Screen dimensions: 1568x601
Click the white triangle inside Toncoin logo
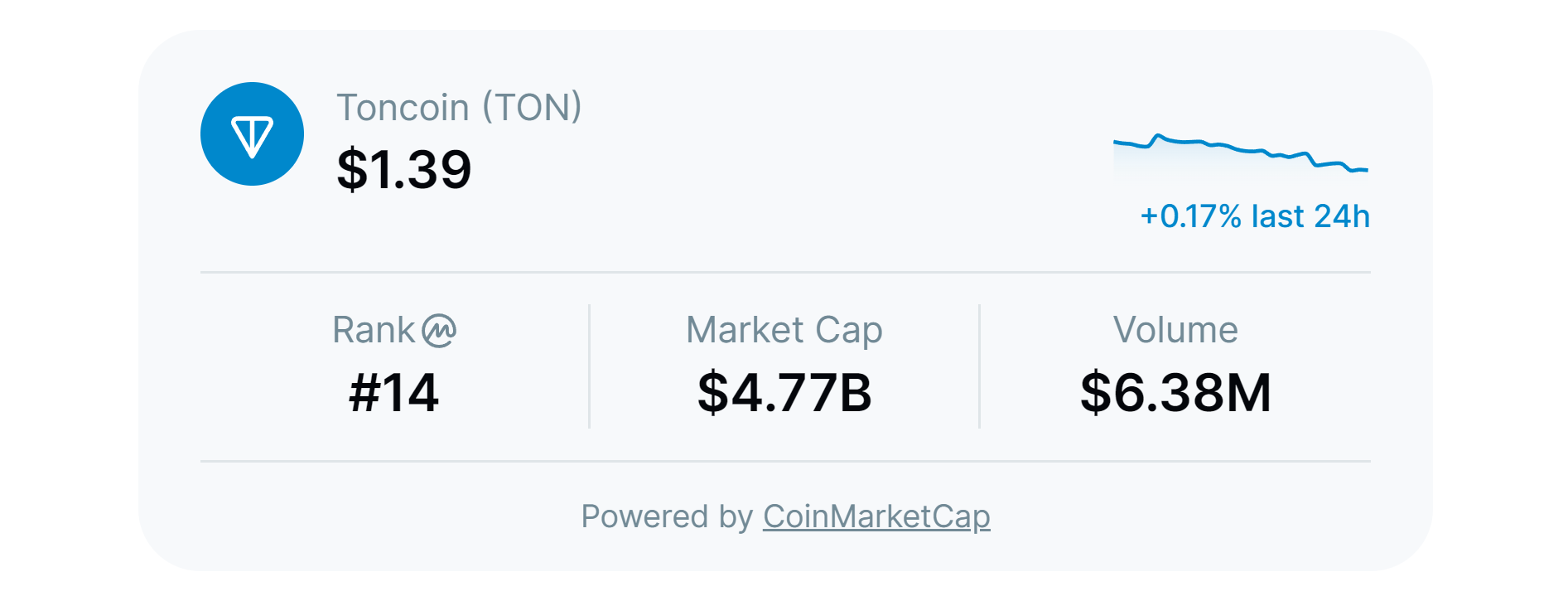tap(252, 137)
